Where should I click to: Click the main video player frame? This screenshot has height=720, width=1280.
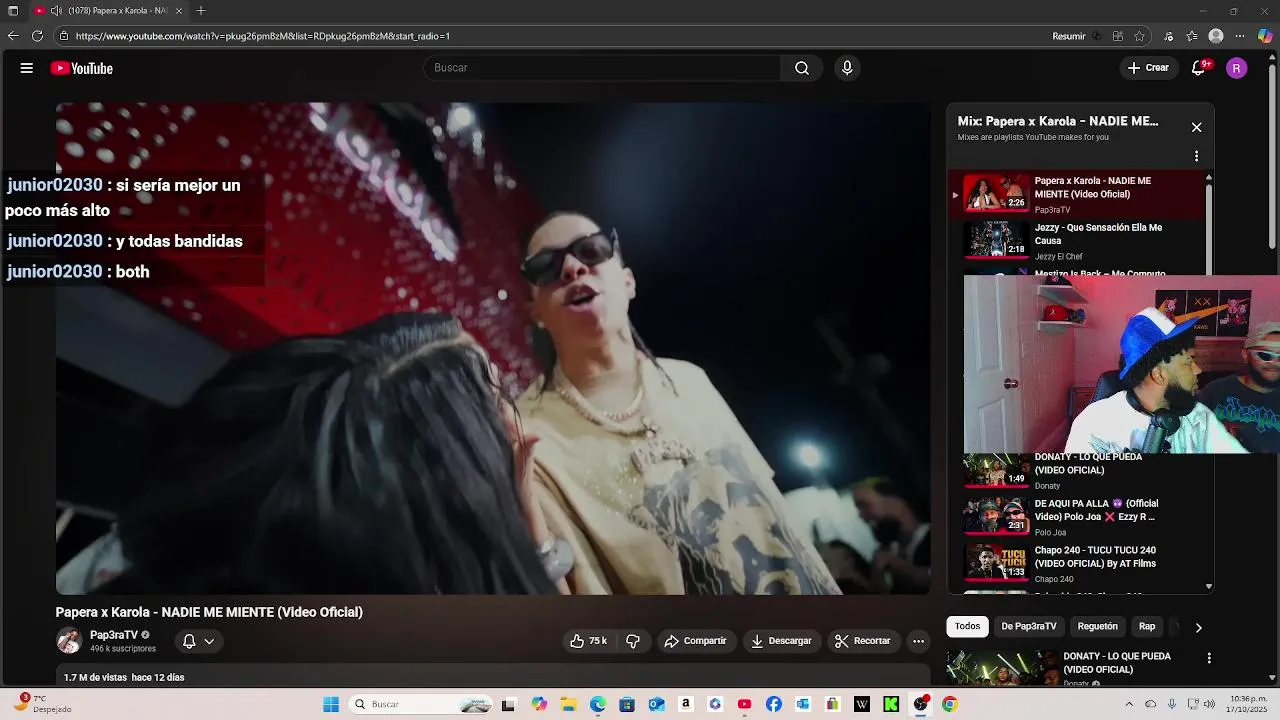coord(493,348)
